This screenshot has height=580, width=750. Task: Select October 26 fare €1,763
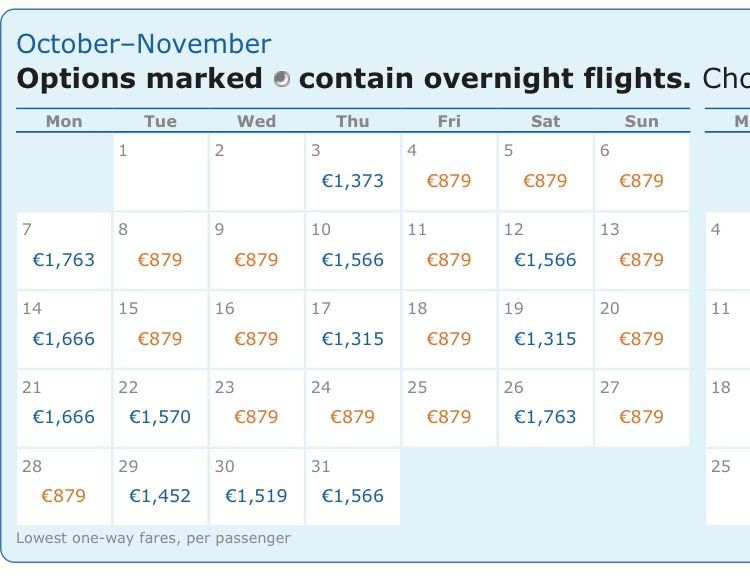[x=545, y=416]
